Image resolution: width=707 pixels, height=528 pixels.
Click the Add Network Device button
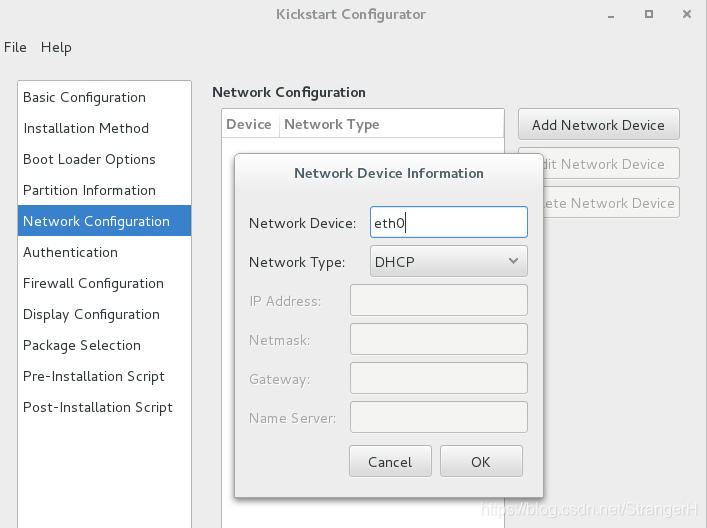pos(598,124)
